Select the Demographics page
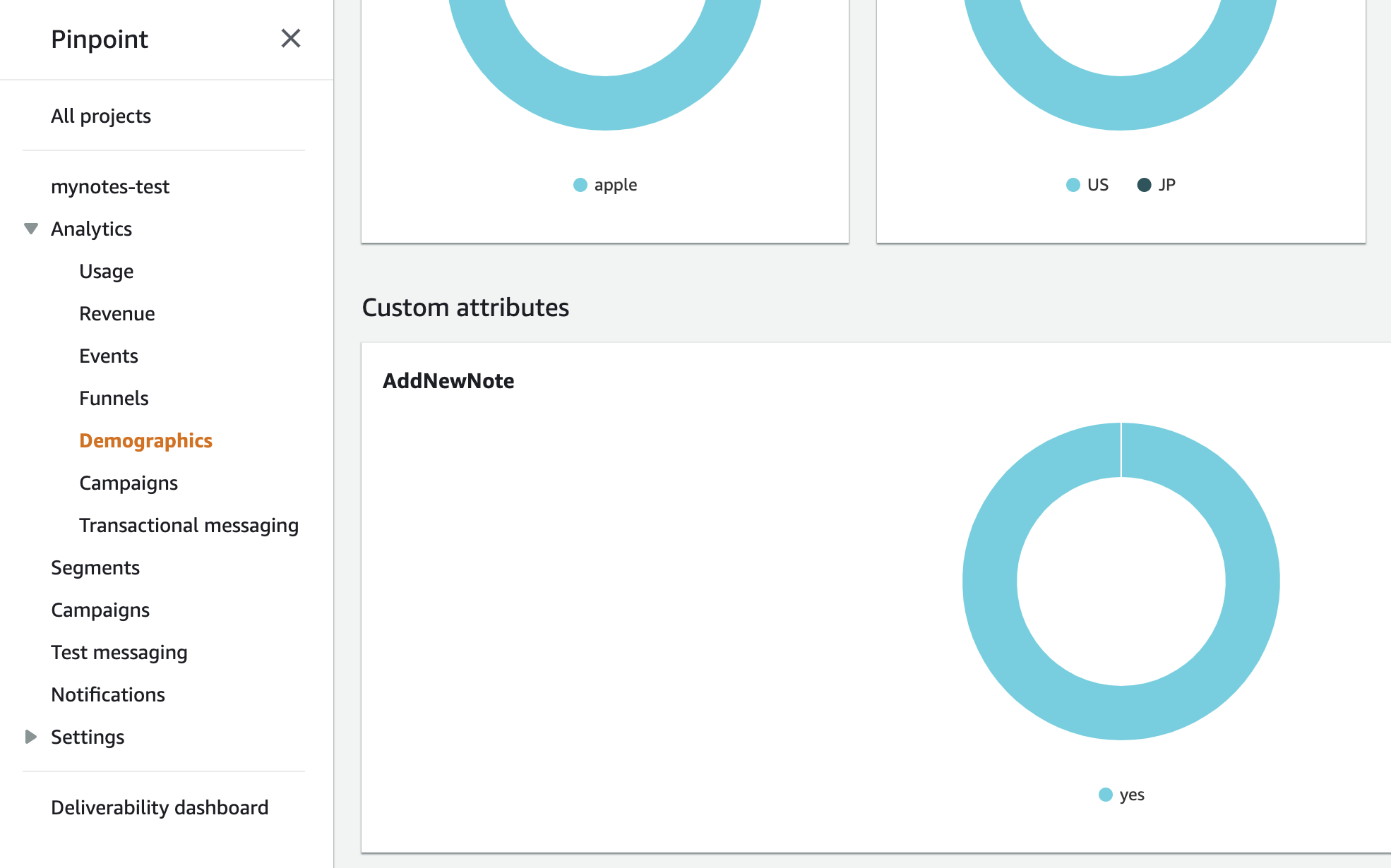This screenshot has width=1391, height=868. 145,440
